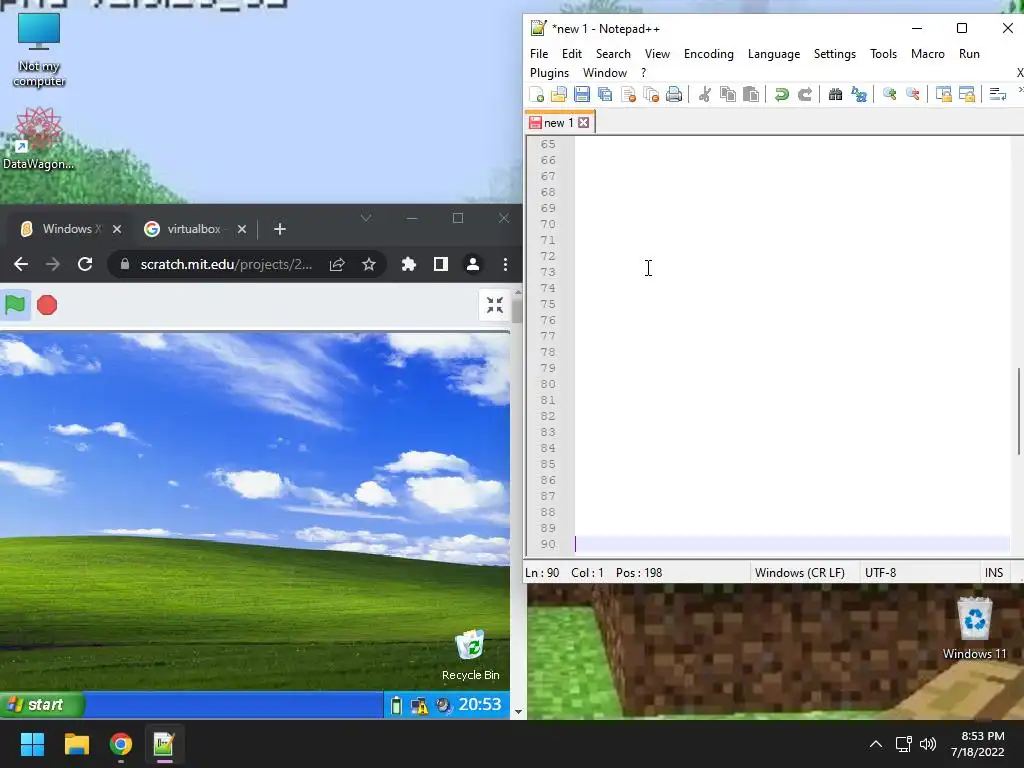Open the Chrome three-dot menu
Viewport: 1024px width, 768px height.
[505, 264]
